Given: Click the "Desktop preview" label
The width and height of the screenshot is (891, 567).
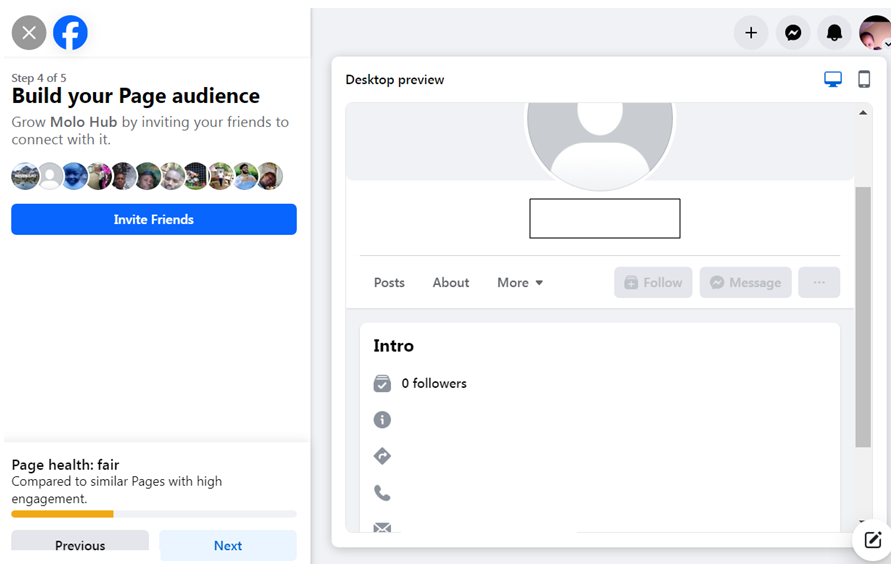Looking at the screenshot, I should [x=395, y=80].
